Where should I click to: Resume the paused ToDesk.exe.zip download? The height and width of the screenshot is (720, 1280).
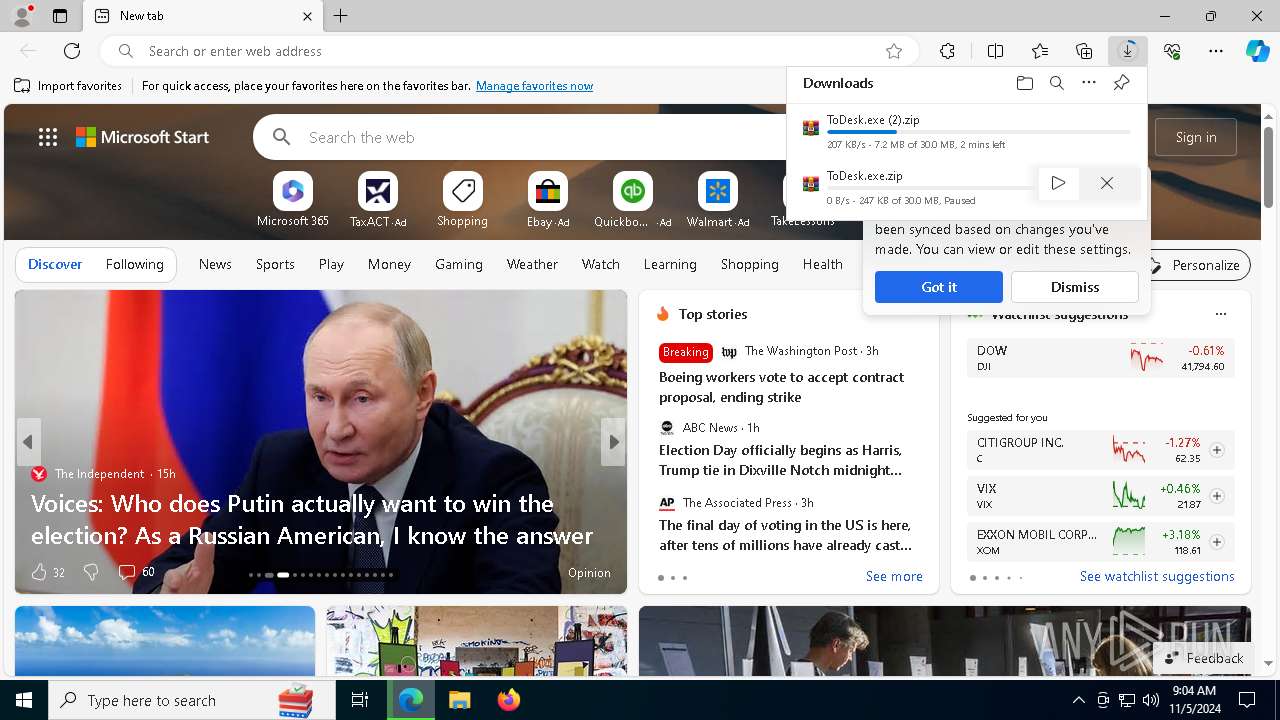pos(1058,183)
